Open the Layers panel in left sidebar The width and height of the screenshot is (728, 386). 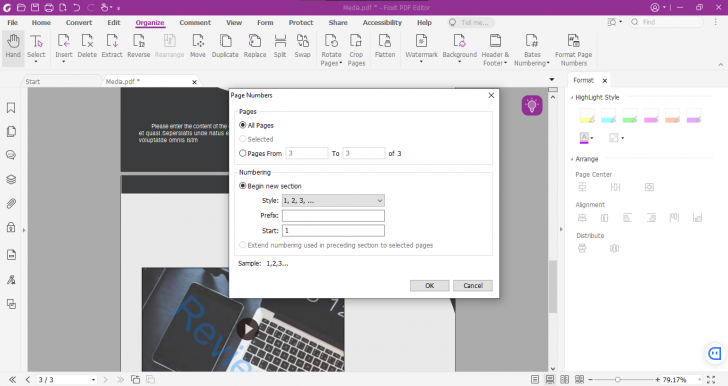point(11,179)
